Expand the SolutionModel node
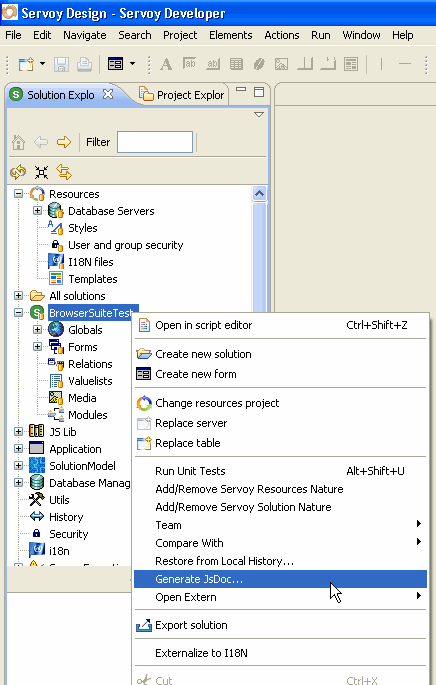This screenshot has width=436, height=685. coord(18,465)
